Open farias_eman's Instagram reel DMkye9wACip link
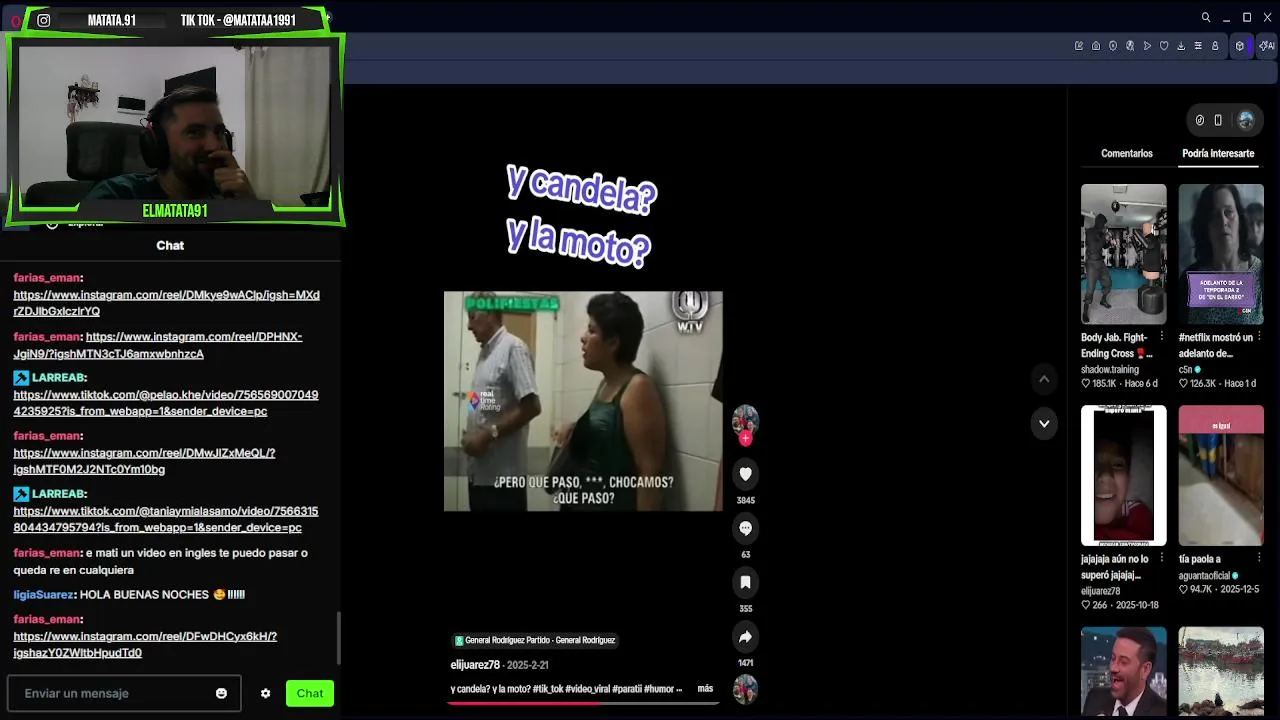 click(166, 303)
